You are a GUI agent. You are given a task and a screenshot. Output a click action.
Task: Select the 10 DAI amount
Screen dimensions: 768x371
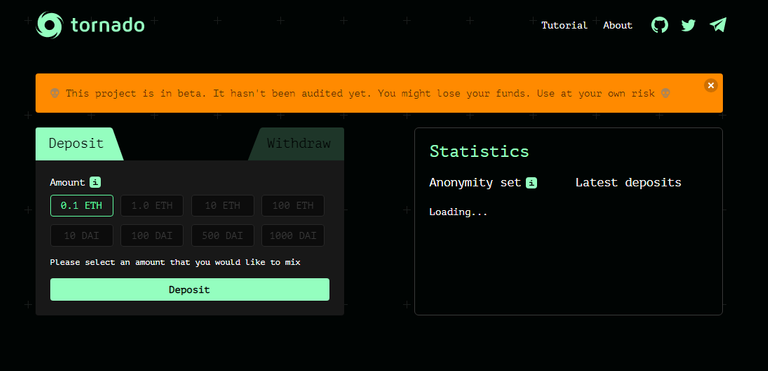82,236
